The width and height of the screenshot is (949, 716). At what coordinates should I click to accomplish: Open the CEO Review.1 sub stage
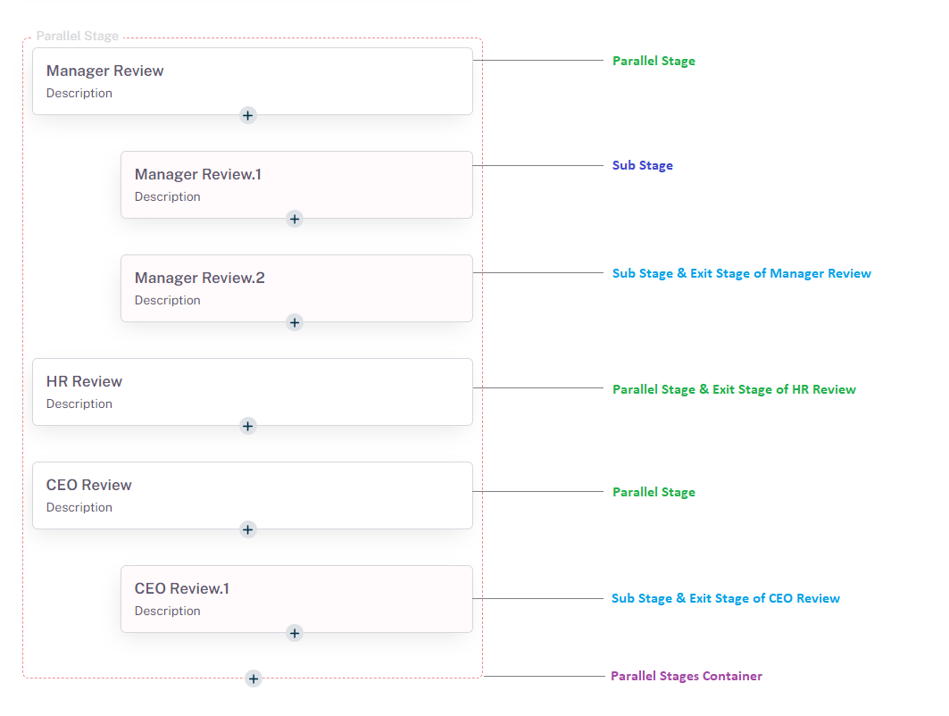(297, 598)
